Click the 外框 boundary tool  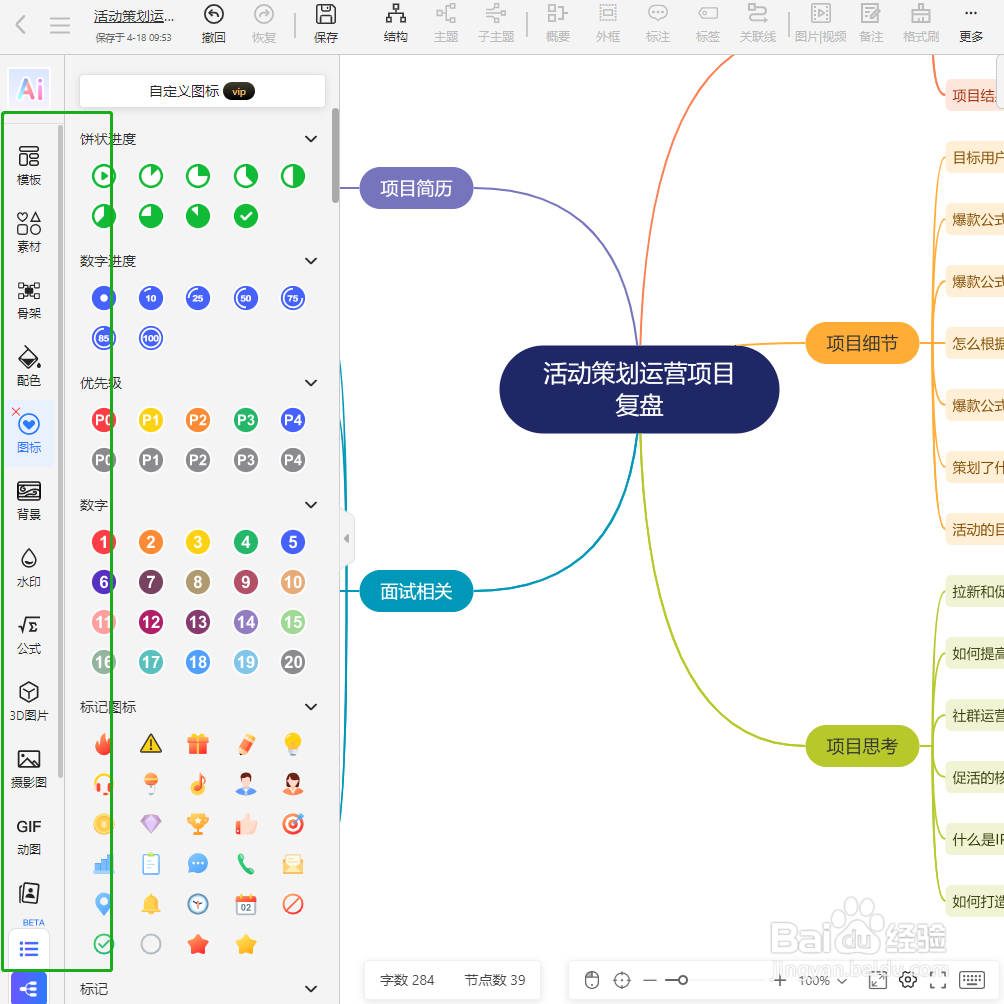(x=608, y=24)
